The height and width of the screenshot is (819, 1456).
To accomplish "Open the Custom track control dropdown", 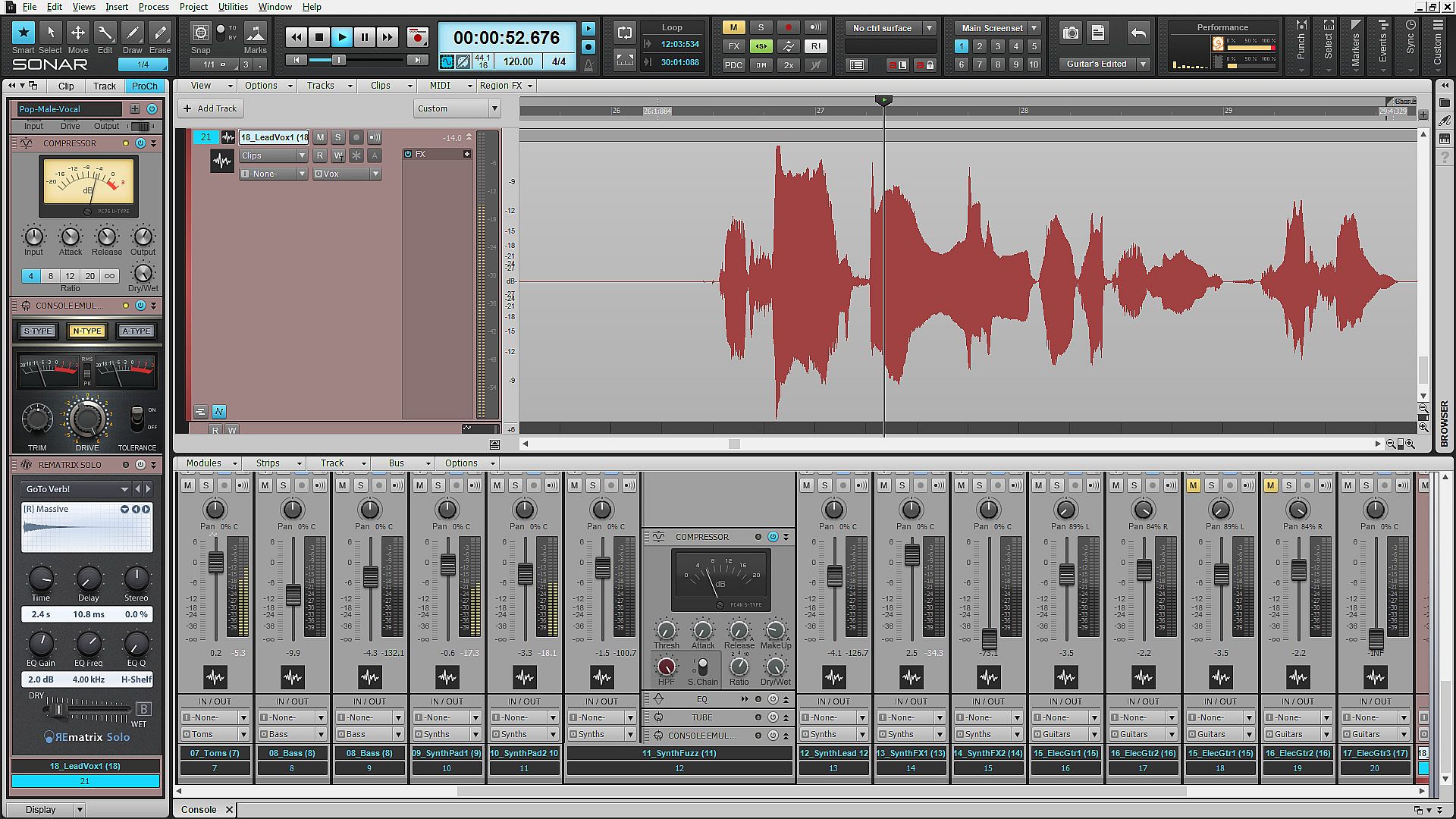I will [457, 108].
